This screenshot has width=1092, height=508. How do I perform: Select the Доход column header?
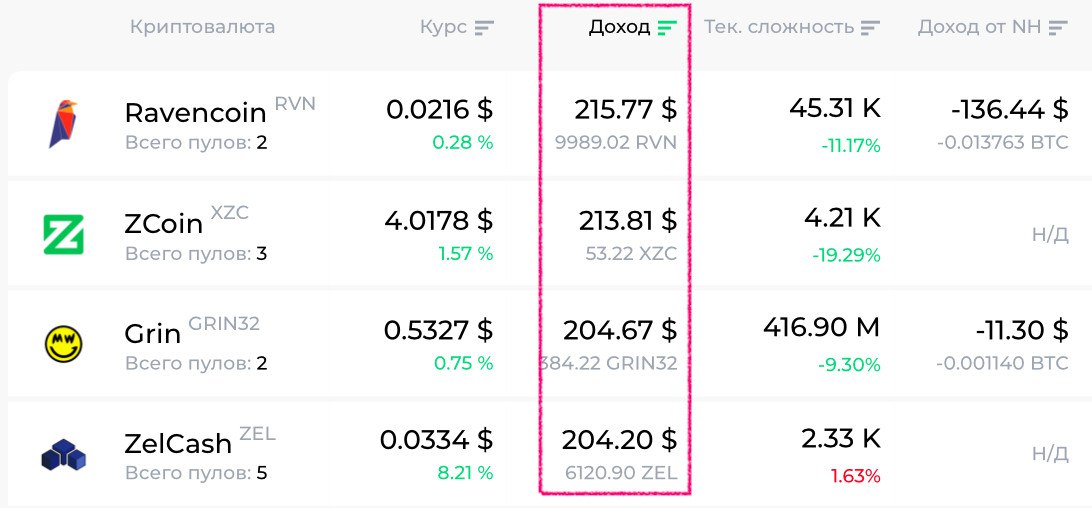(x=619, y=27)
